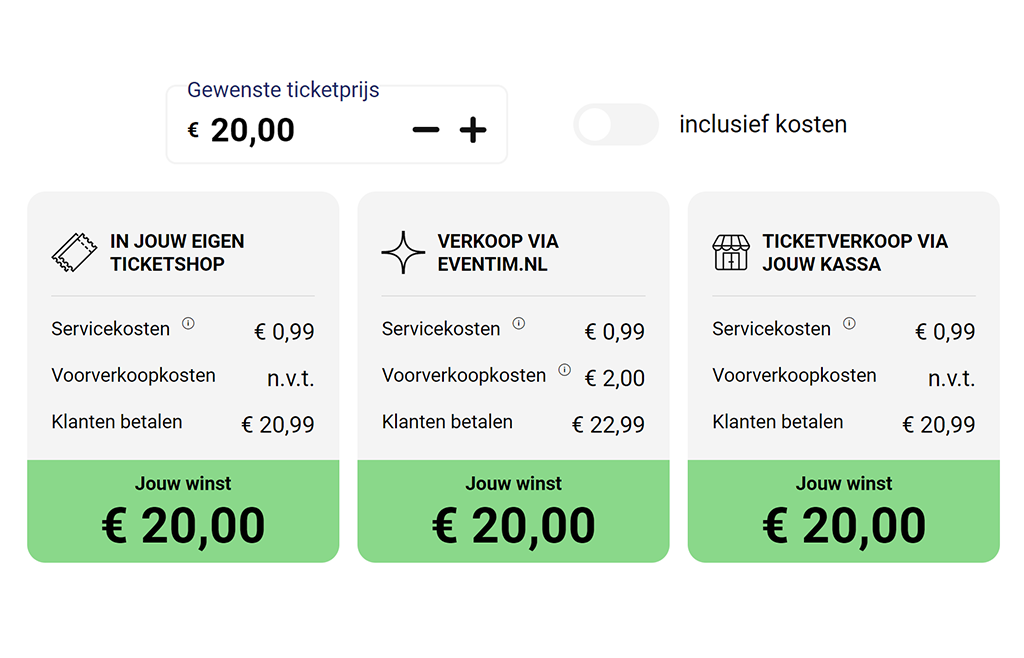Click the € 22,99 Klanten betalen amount
This screenshot has height=658, width=1024.
(608, 425)
